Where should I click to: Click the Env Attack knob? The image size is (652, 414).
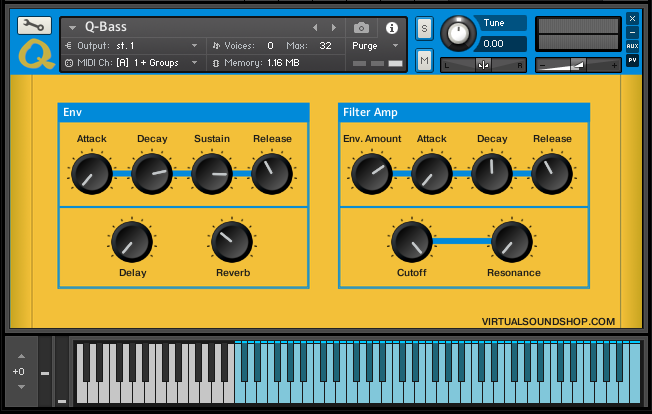point(91,174)
